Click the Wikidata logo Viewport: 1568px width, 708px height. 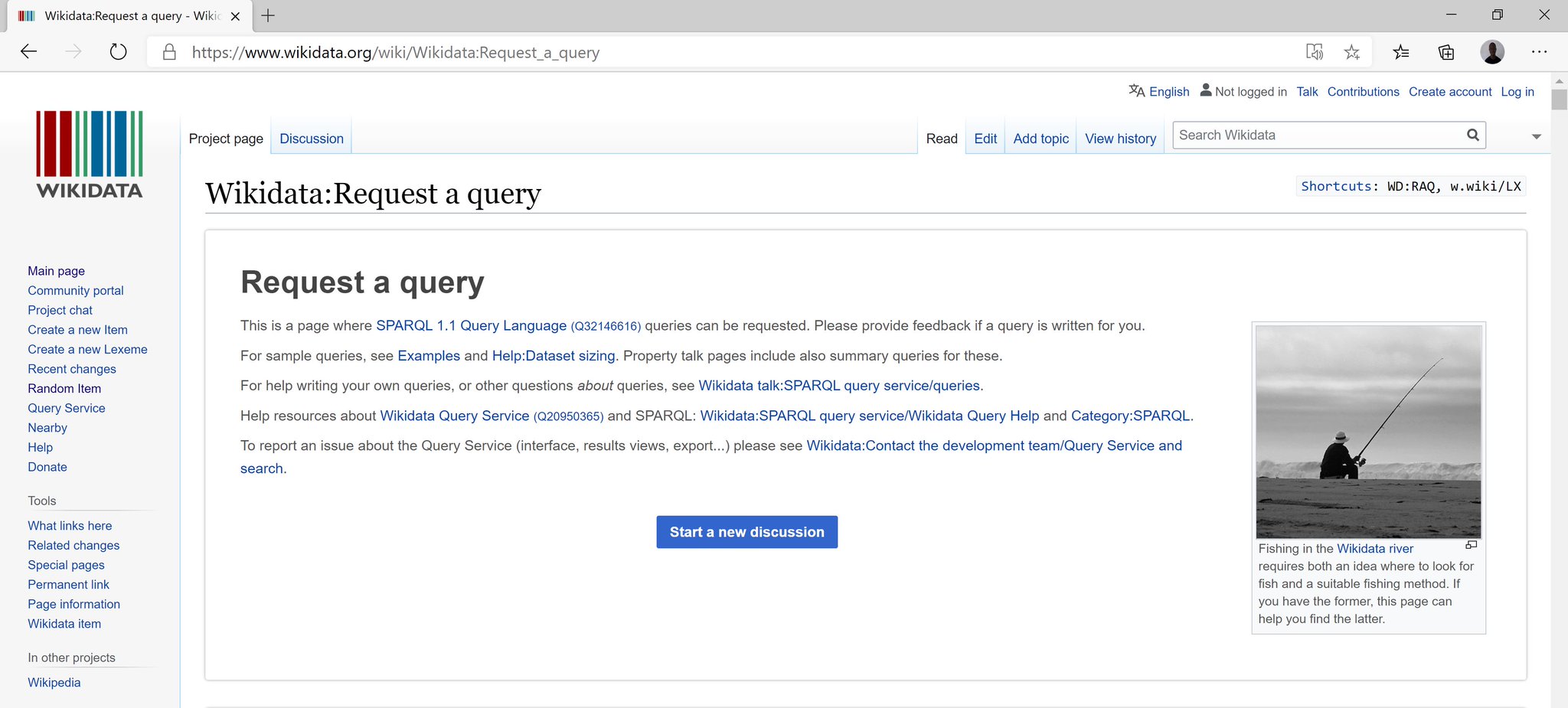90,155
